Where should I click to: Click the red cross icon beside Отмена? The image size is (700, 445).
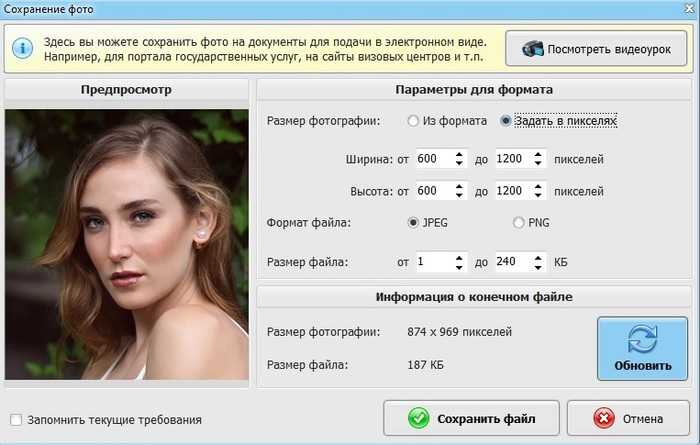click(x=604, y=419)
